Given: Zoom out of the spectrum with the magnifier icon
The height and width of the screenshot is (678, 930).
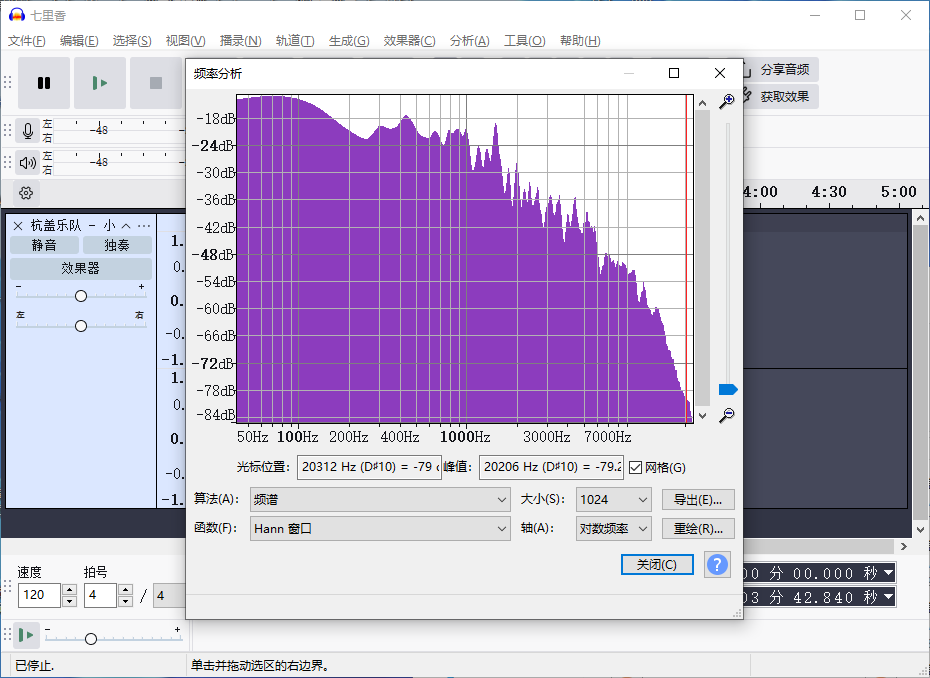Looking at the screenshot, I should (727, 415).
